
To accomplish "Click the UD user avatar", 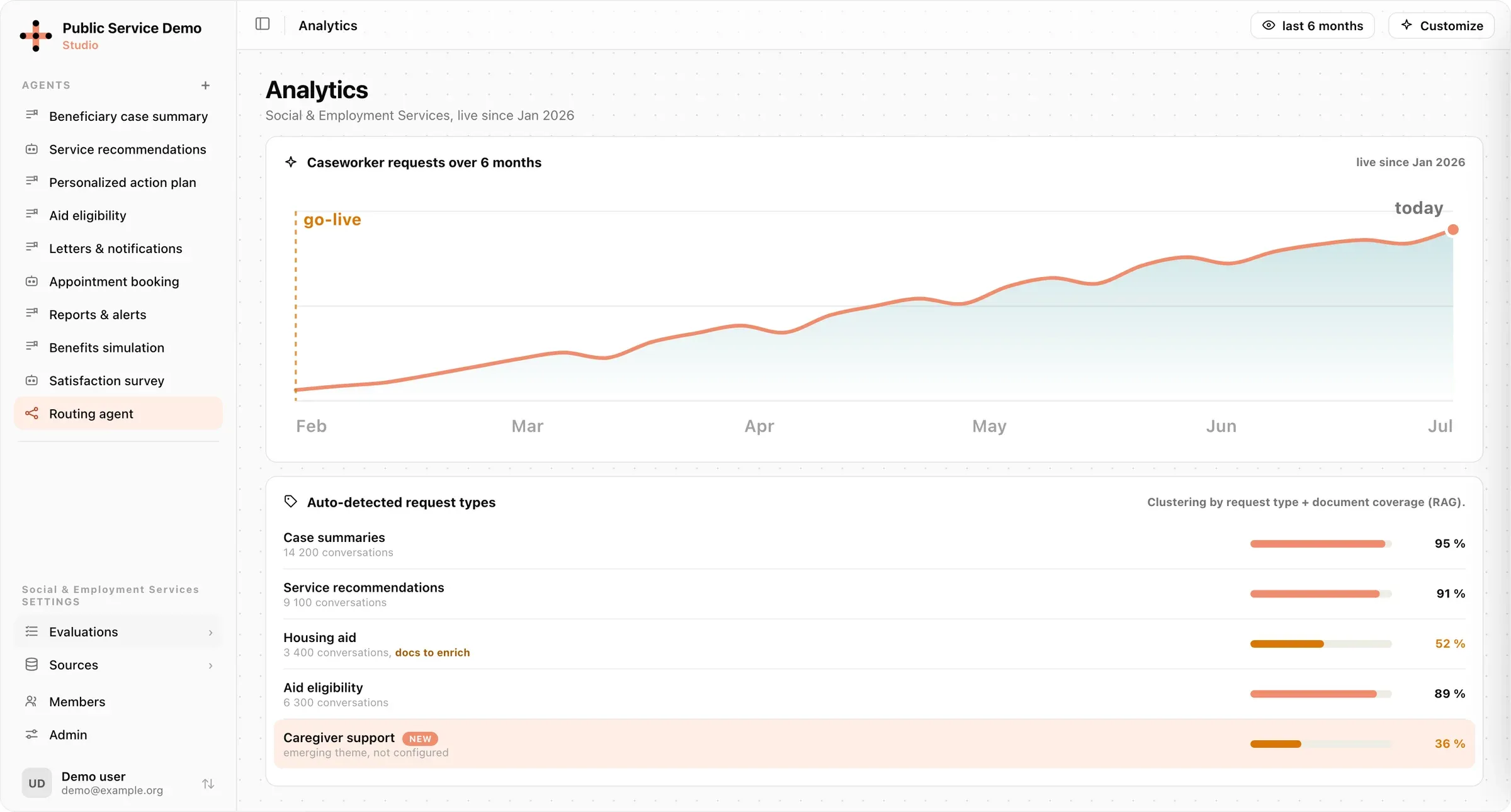I will [x=37, y=783].
